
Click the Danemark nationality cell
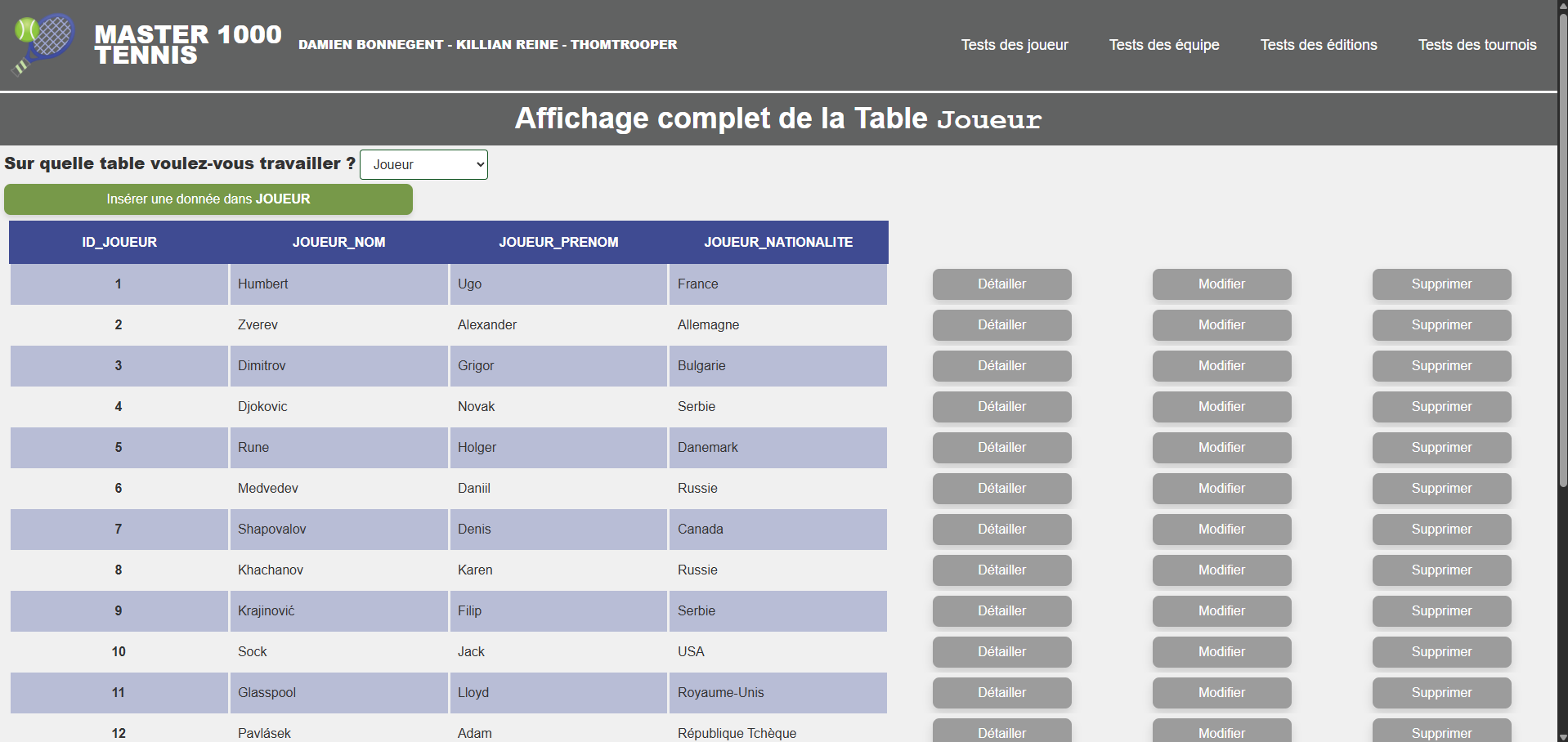click(778, 448)
